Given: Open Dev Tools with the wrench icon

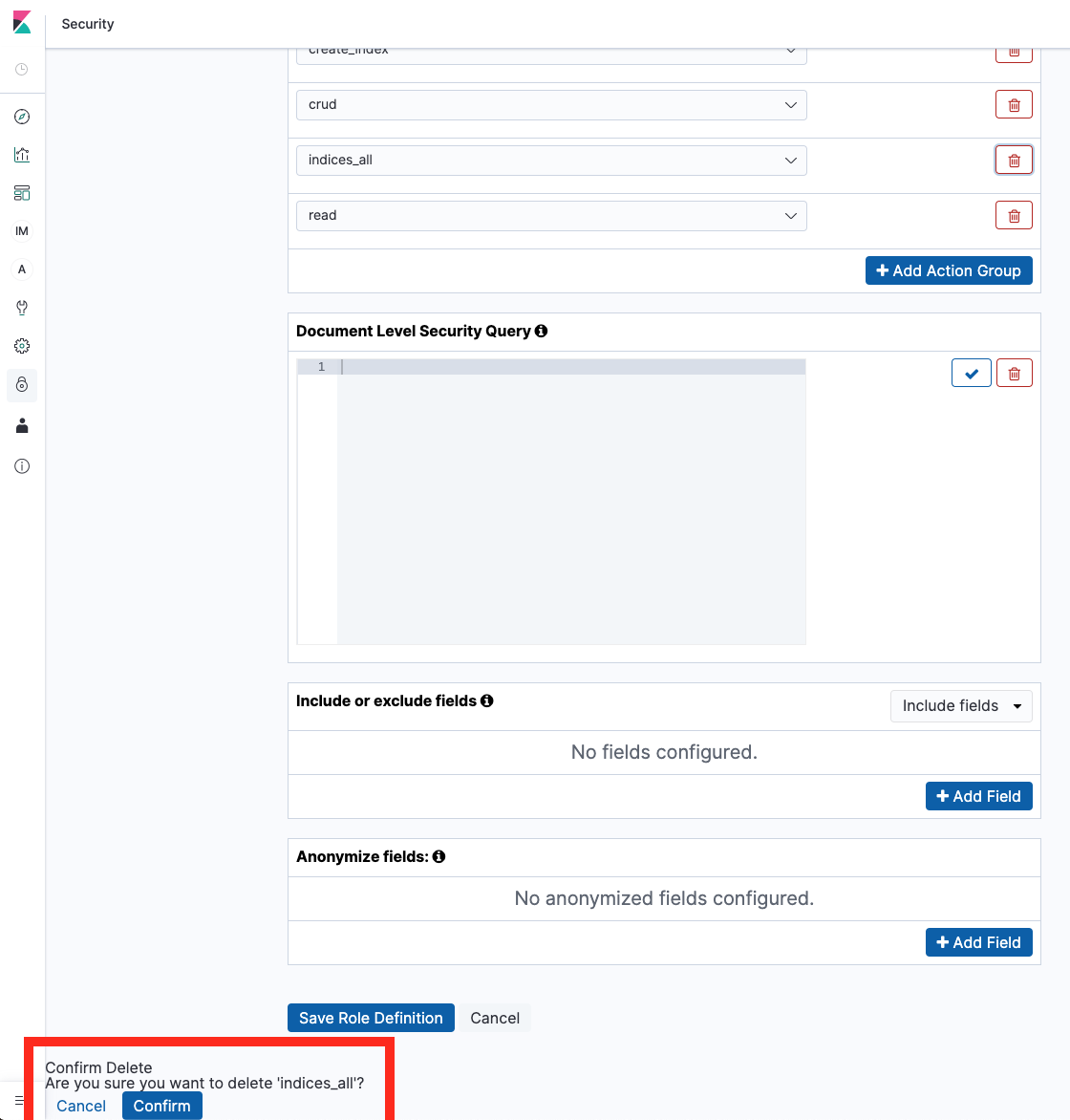Looking at the screenshot, I should click(21, 307).
